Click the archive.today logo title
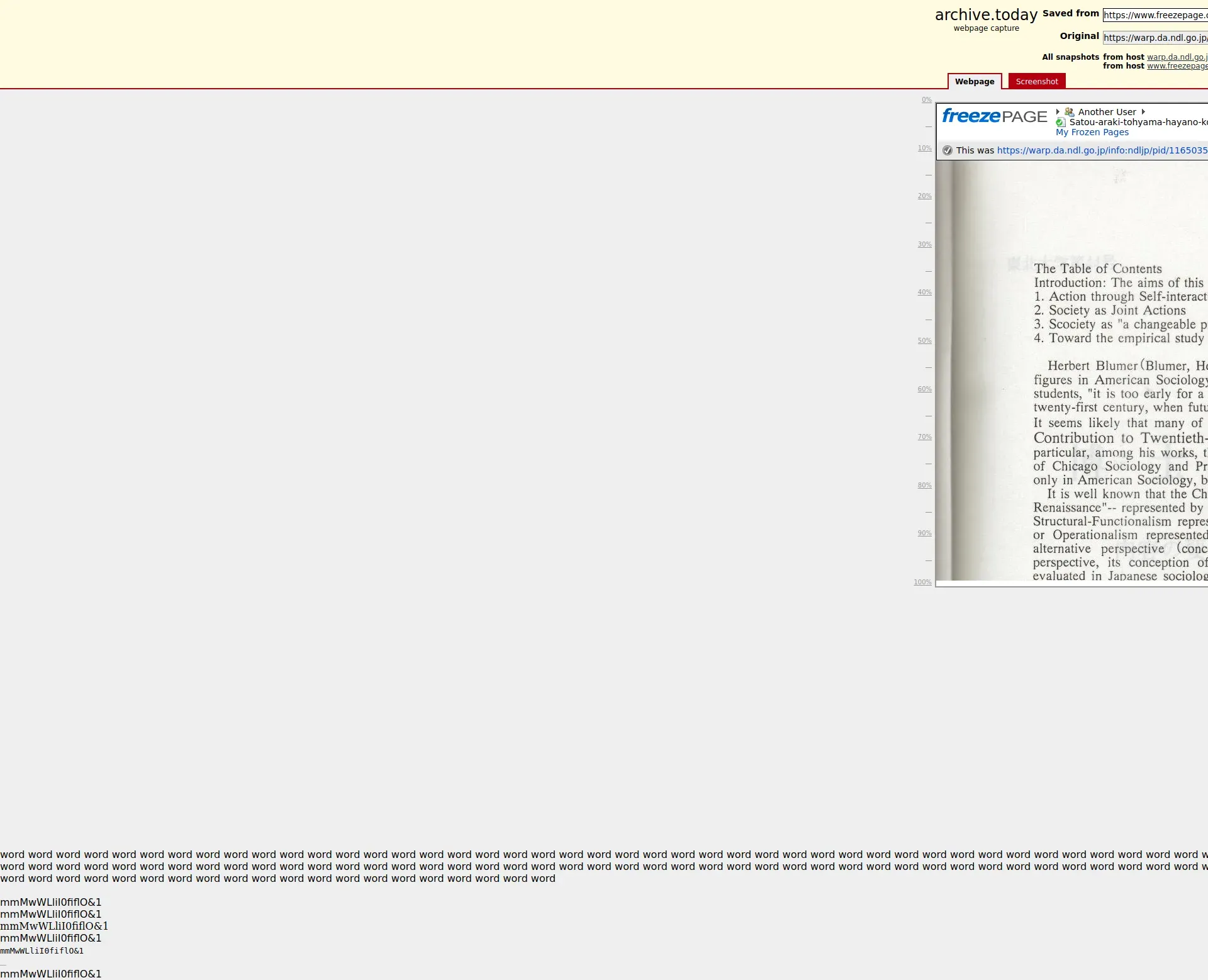This screenshot has height=980, width=1208. coord(986,15)
